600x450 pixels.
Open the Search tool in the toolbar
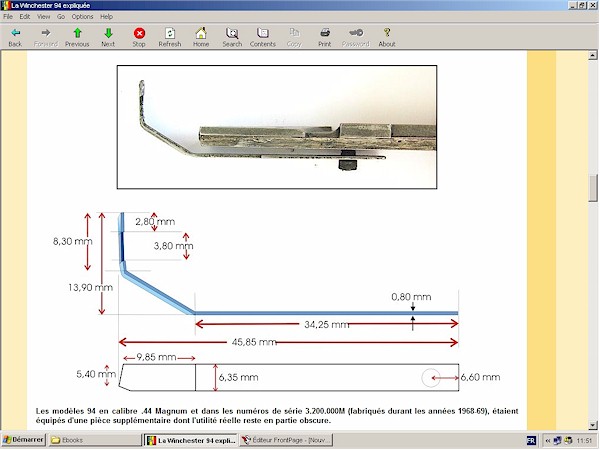232,33
